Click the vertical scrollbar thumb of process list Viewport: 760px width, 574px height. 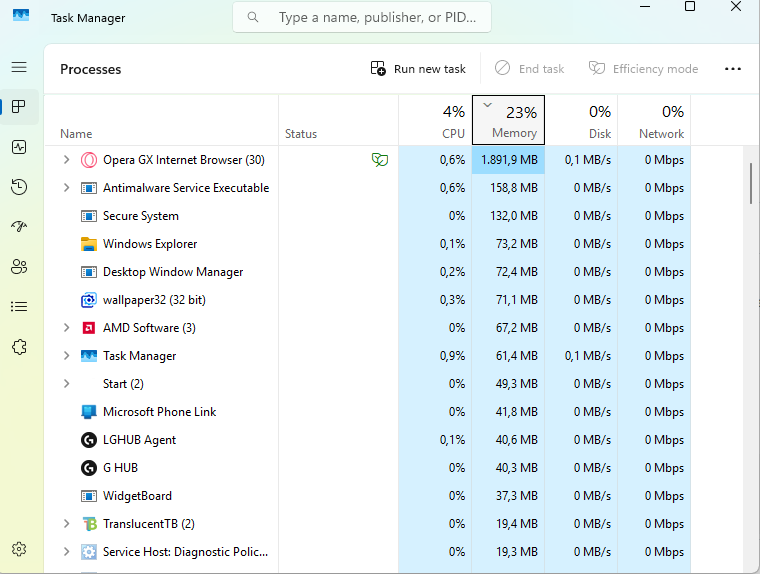pos(751,183)
